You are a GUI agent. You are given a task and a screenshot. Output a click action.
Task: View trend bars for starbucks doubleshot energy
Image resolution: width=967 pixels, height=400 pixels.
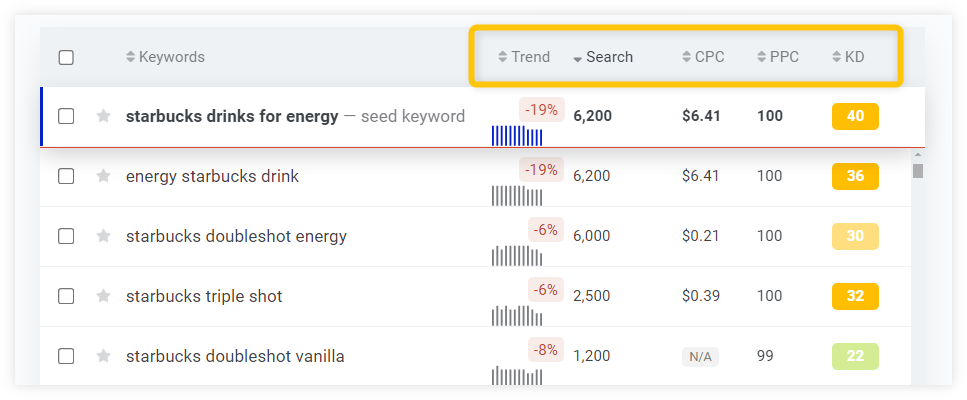[517, 256]
